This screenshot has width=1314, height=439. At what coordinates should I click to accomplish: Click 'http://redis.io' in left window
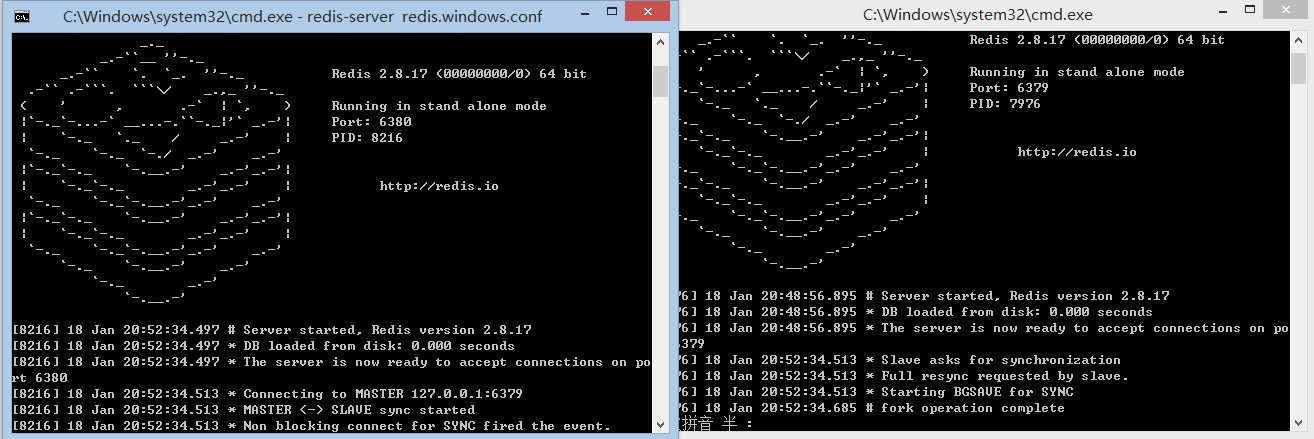point(439,186)
